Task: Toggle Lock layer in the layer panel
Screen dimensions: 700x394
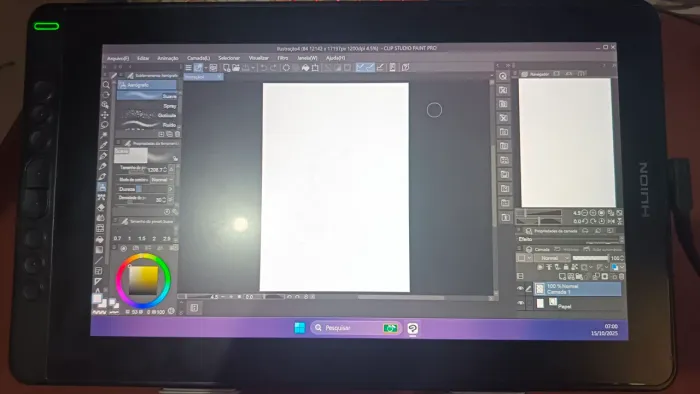Action: point(566,267)
